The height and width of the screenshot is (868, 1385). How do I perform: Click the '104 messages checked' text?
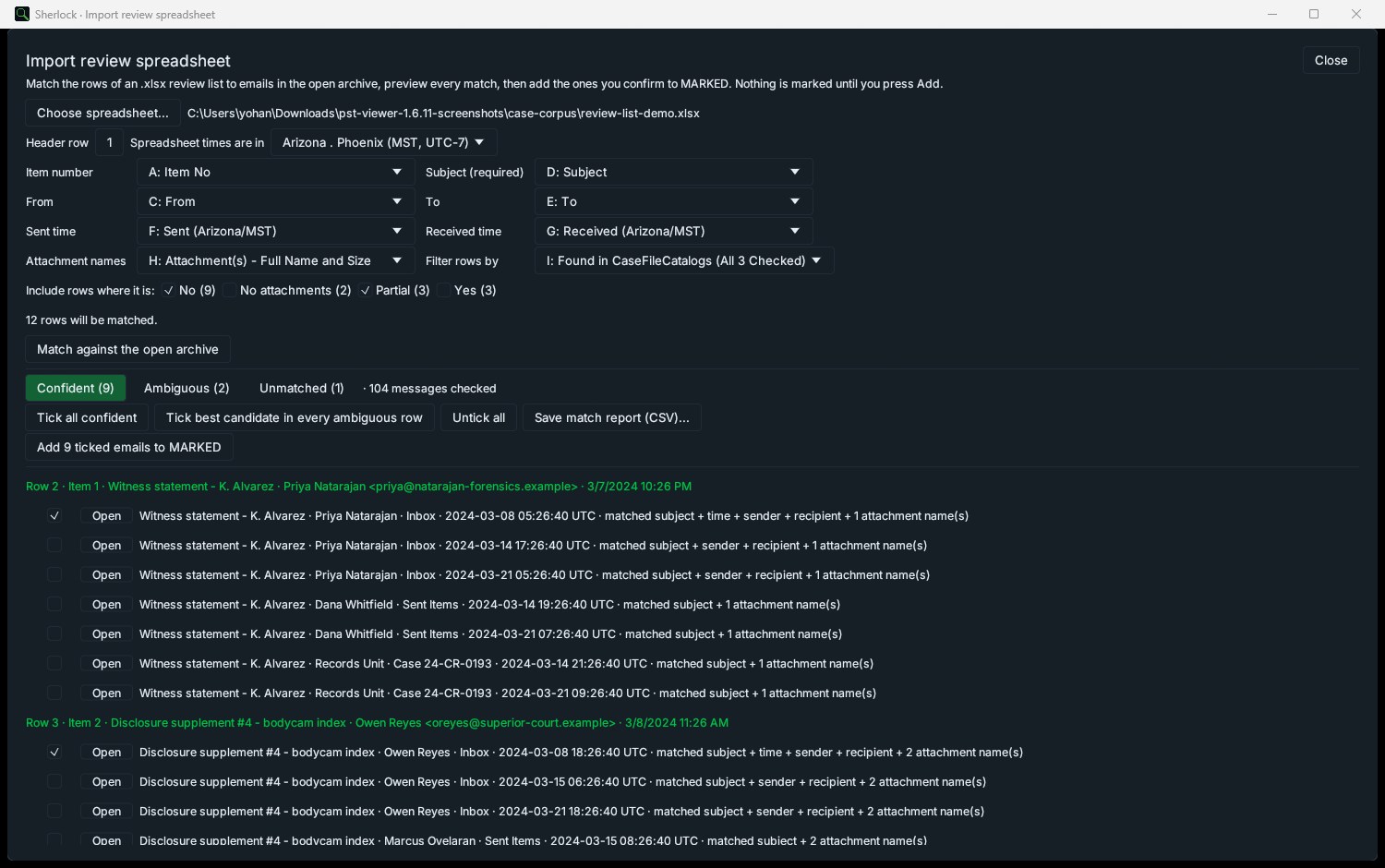point(432,389)
